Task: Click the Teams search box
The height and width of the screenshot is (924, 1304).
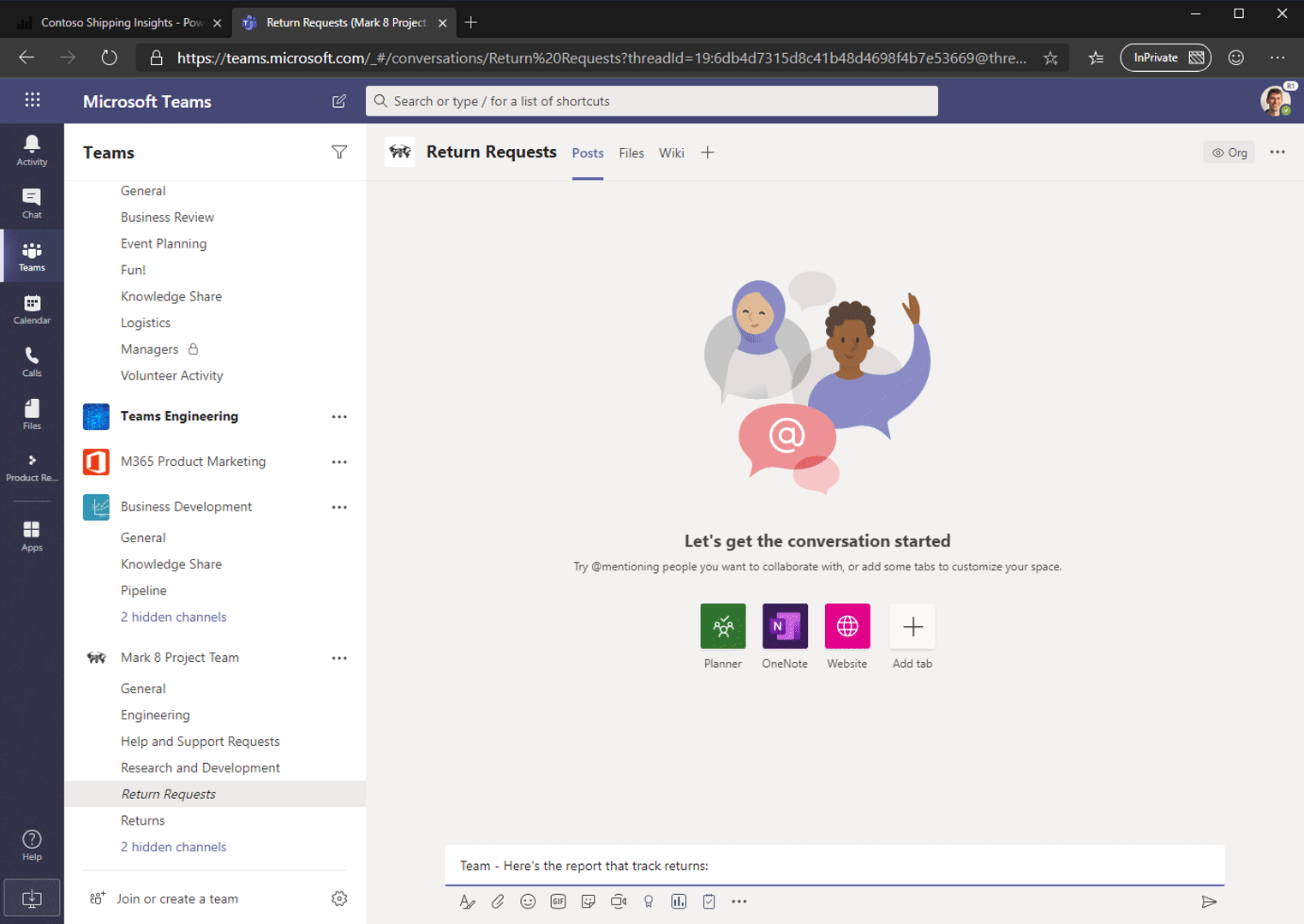Action: (x=652, y=101)
